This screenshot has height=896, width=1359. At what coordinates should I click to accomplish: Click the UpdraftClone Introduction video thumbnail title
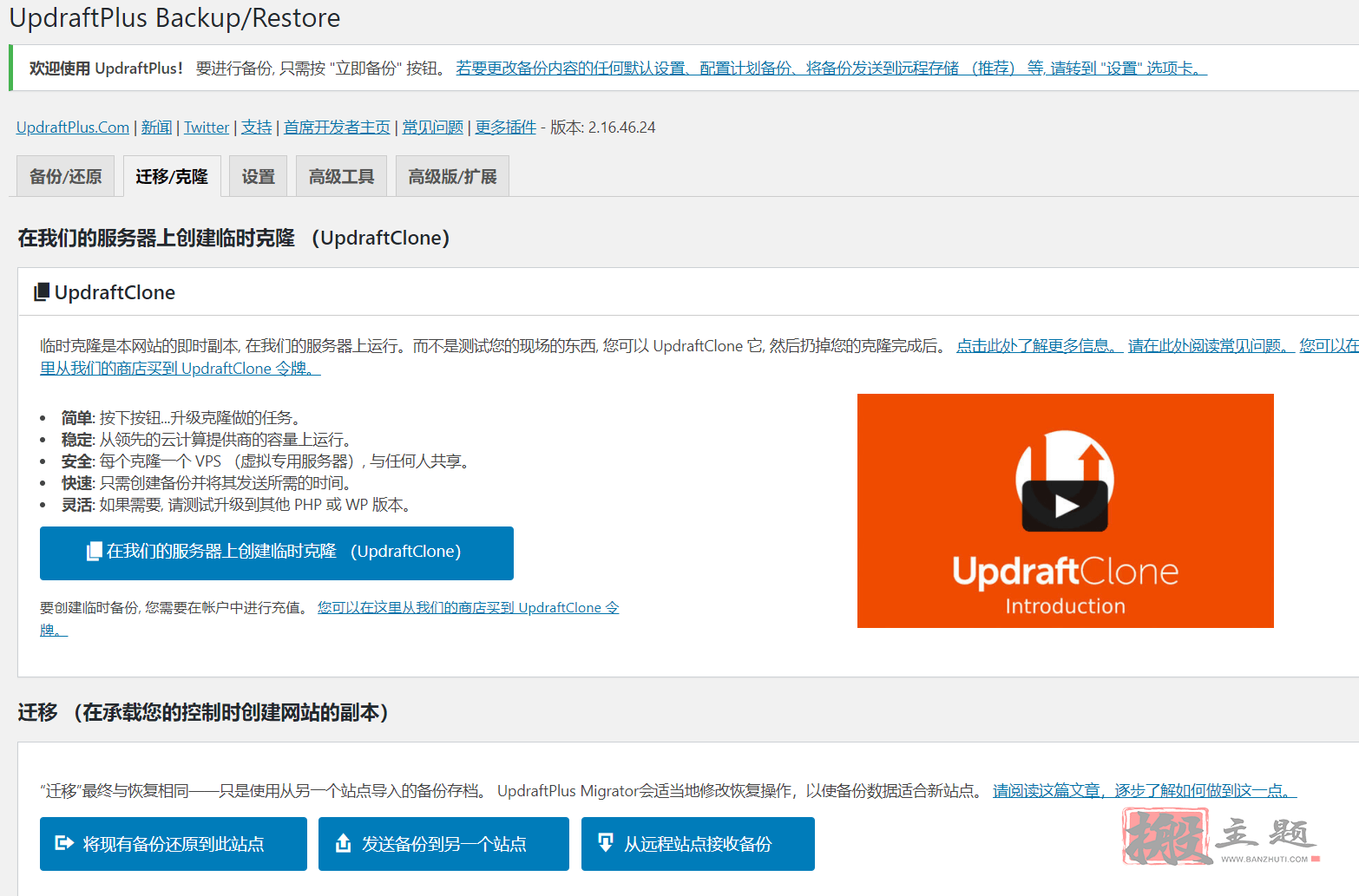1065,584
